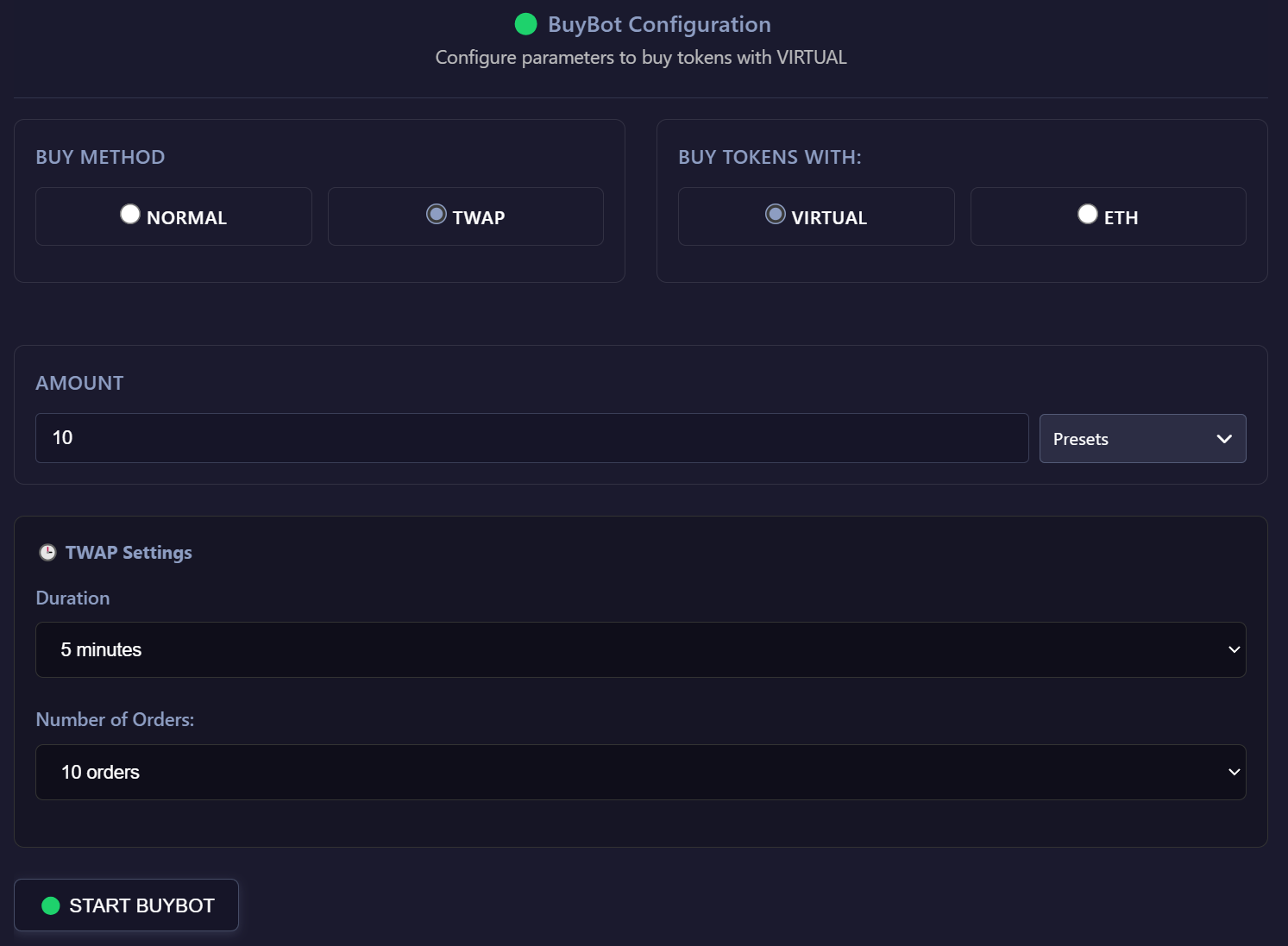Click the arrow icon on the orders selector
1288x946 pixels.
point(1234,773)
